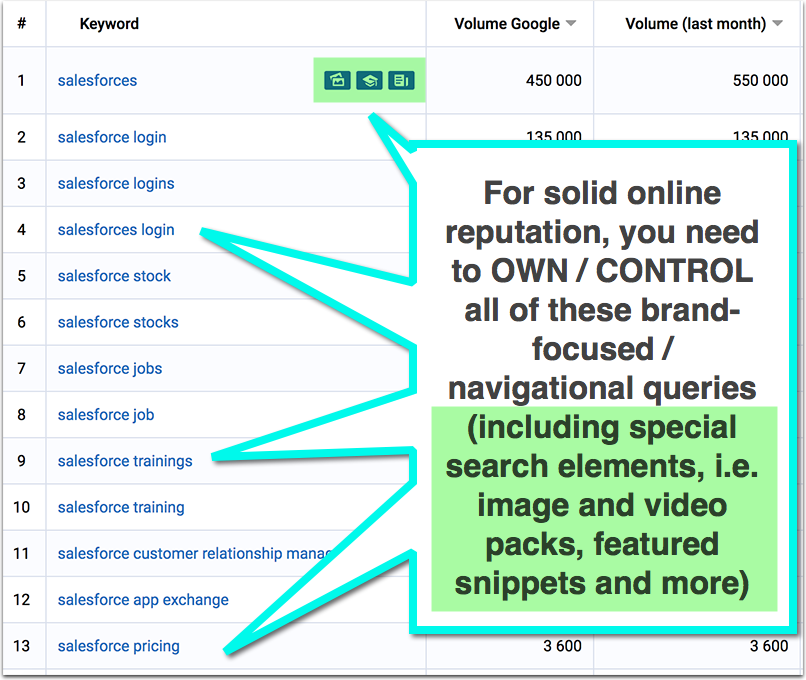
Task: Click the '#' column header
Action: pos(22,23)
